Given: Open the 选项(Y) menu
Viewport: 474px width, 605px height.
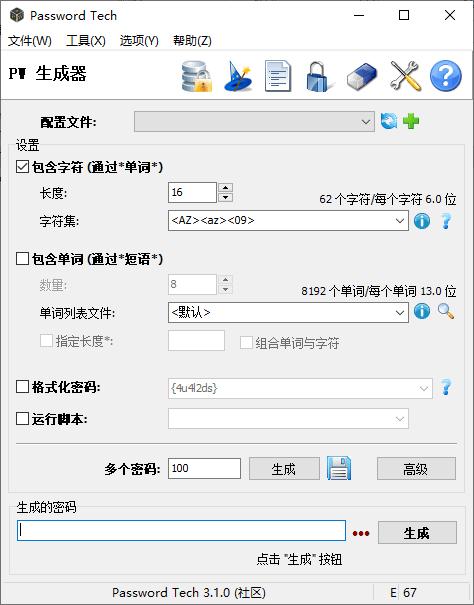Looking at the screenshot, I should click(139, 41).
